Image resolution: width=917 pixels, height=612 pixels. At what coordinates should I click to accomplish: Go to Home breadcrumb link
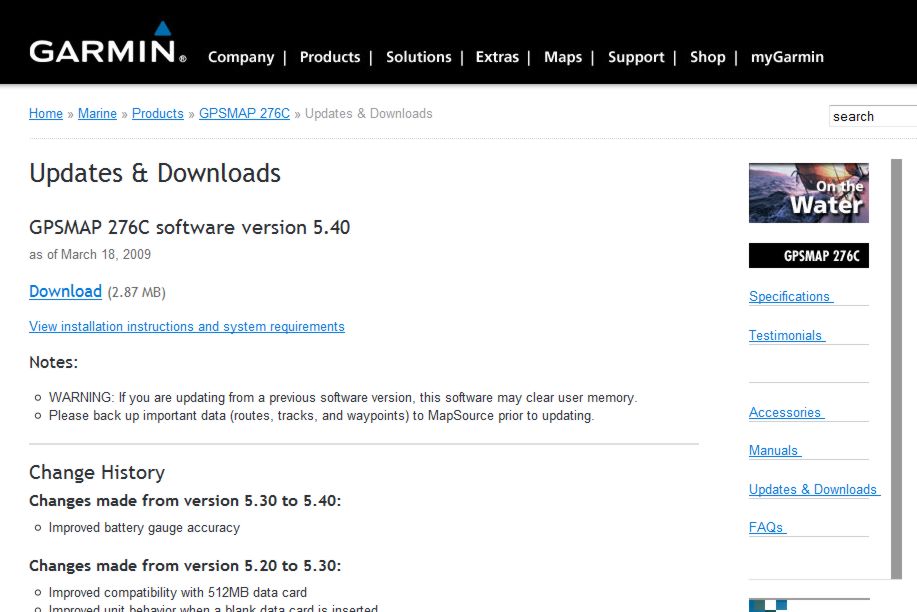[x=46, y=114]
